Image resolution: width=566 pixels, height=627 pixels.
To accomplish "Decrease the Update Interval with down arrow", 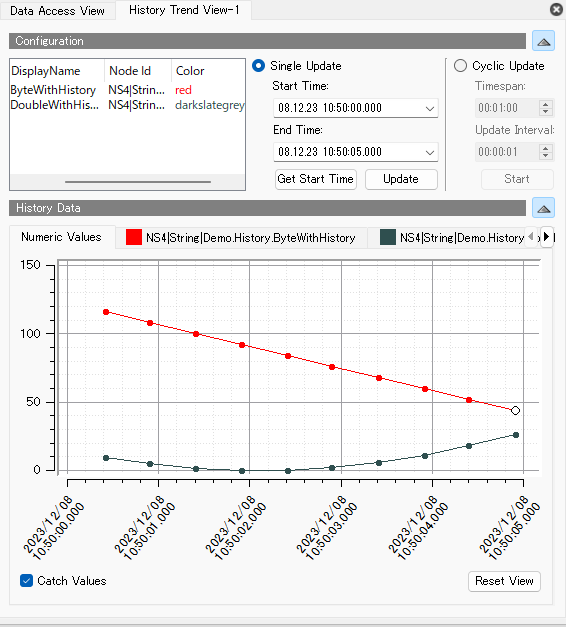I will tap(546, 156).
